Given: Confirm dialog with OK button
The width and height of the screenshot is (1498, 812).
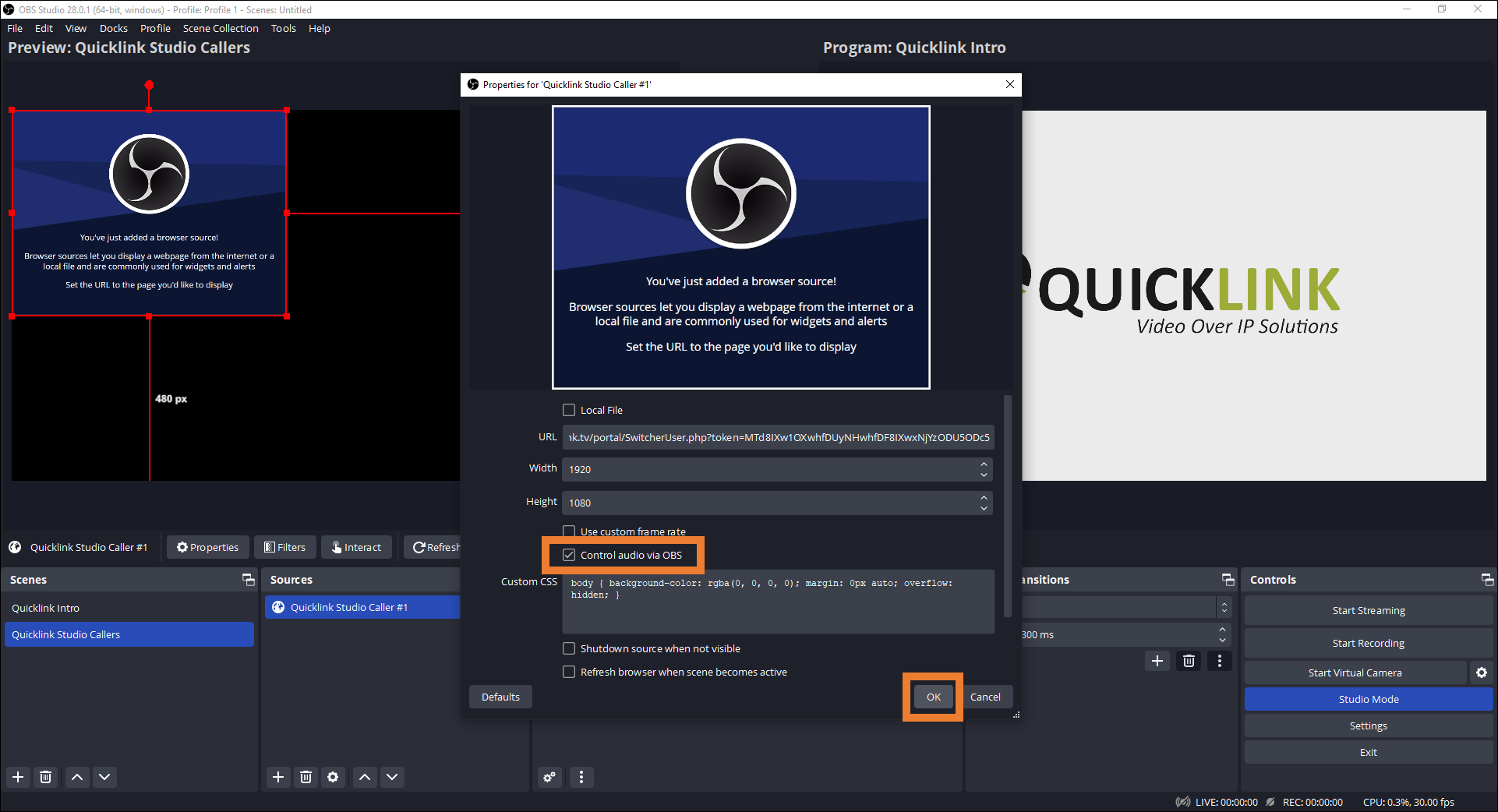Looking at the screenshot, I should coord(934,697).
